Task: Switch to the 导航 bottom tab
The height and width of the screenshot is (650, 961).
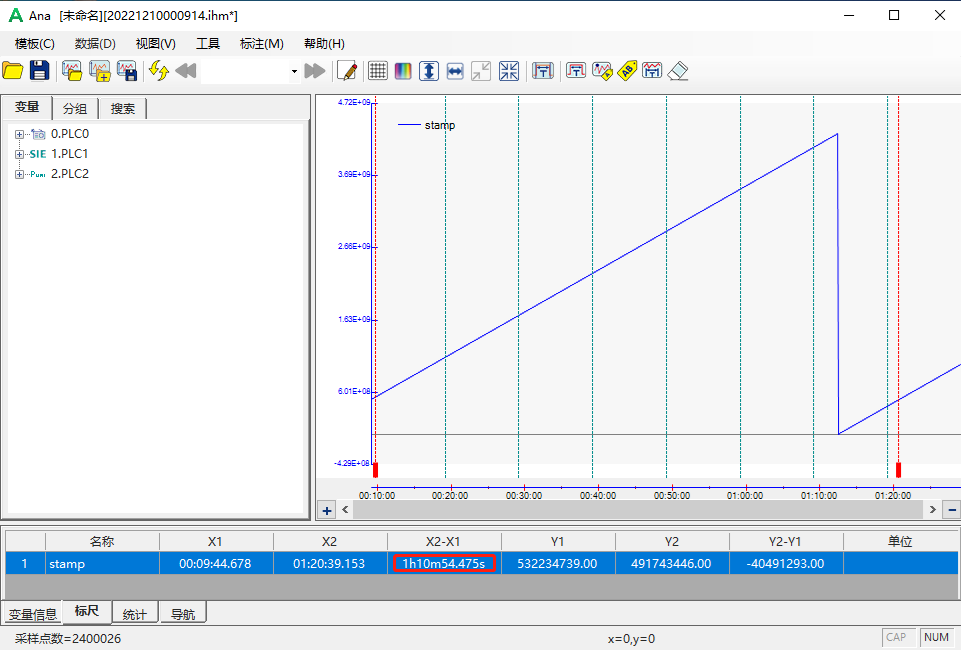Action: pos(183,614)
